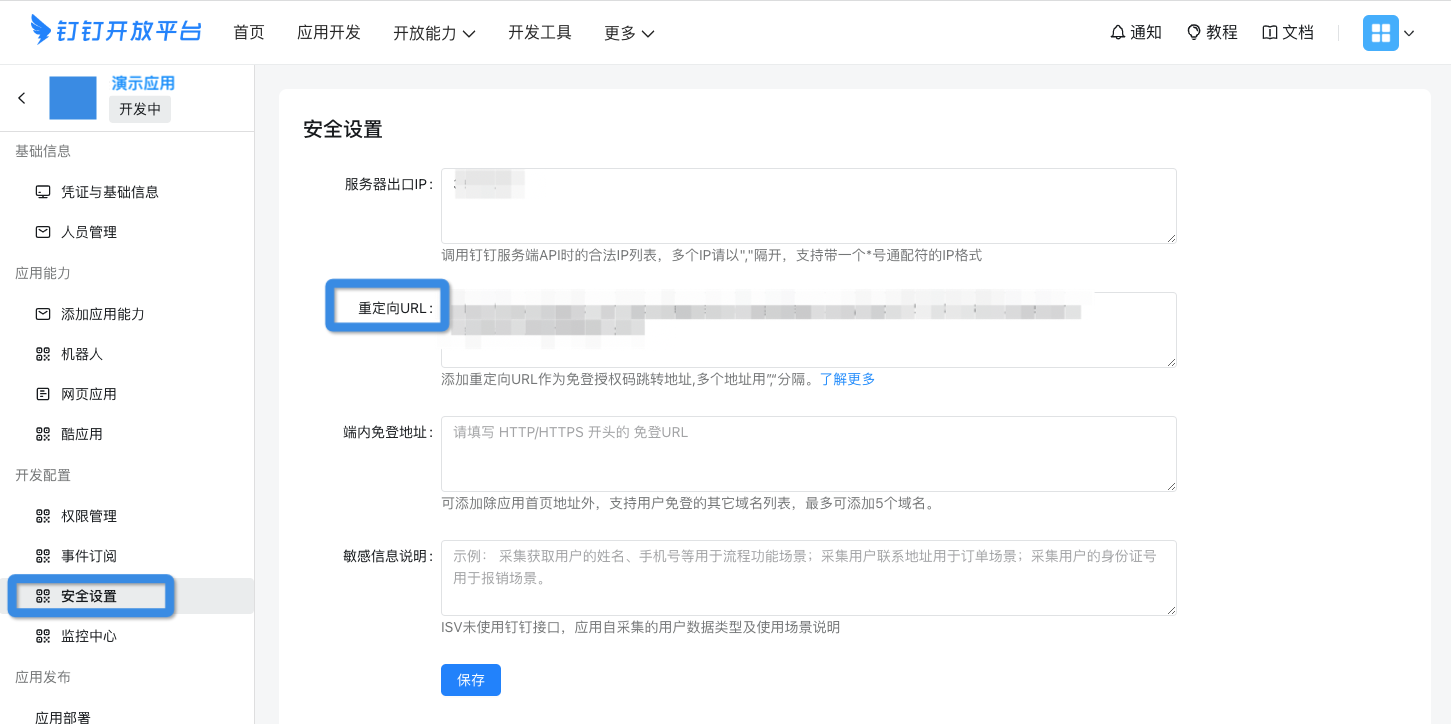Image resolution: width=1451 pixels, height=724 pixels.
Task: Click the 演示应用 app name
Action: 143,83
